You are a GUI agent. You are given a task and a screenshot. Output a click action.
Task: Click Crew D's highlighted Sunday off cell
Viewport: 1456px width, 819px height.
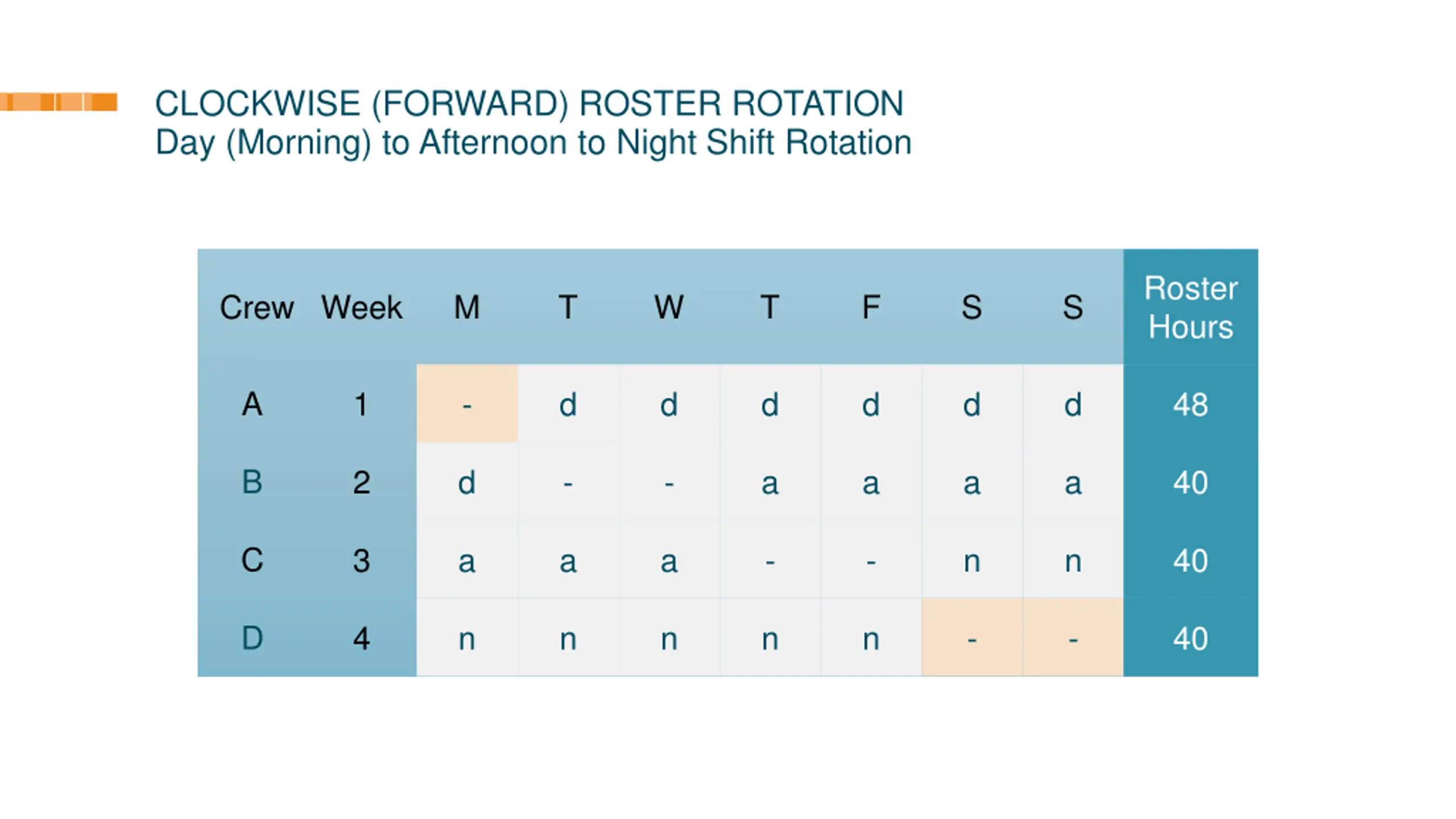[1073, 638]
